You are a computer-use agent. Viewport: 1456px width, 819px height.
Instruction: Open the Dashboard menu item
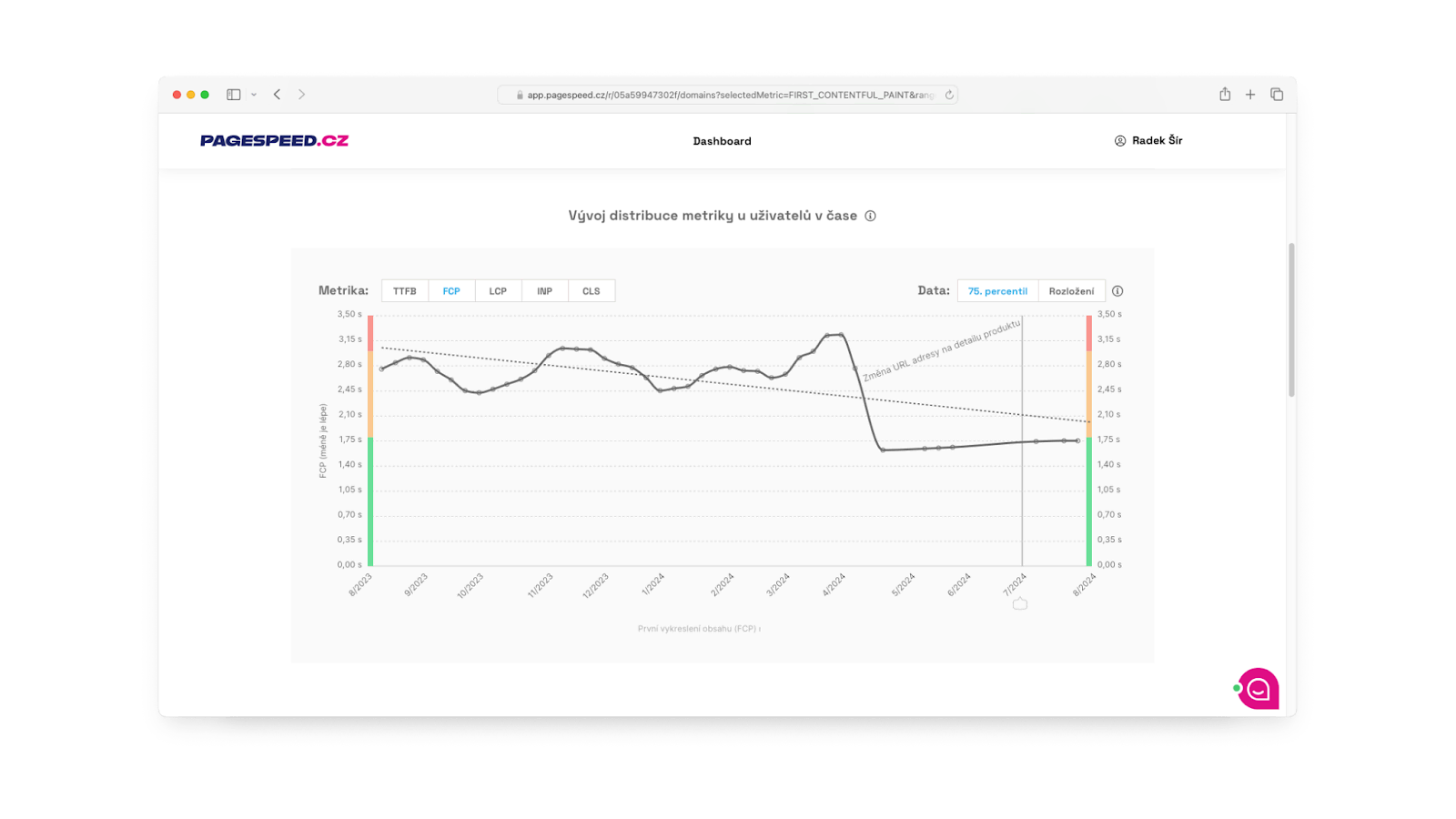[722, 141]
